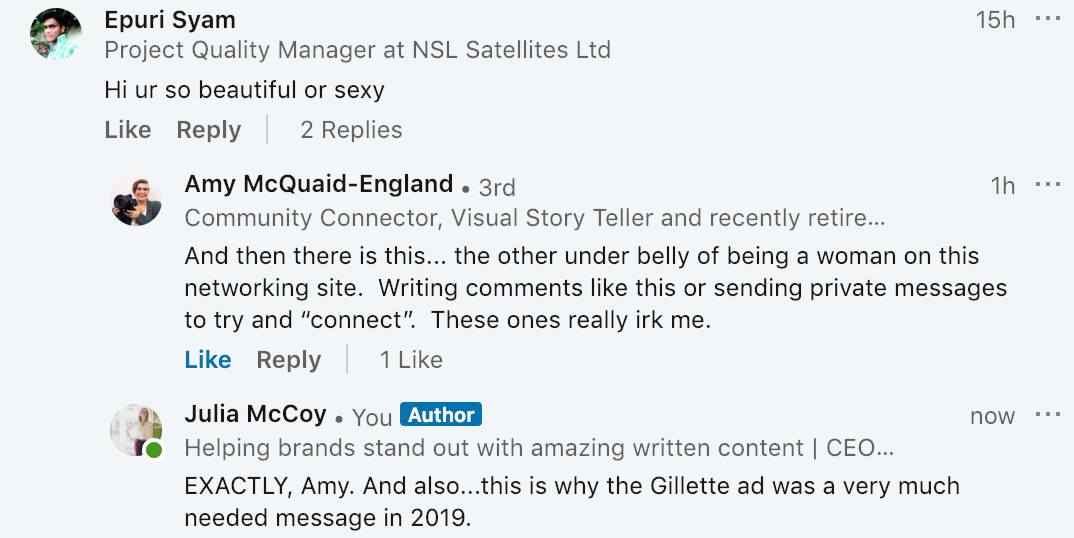This screenshot has height=538, width=1074.
Task: Click the 15h timestamp on Epuri's comment
Action: point(996,20)
